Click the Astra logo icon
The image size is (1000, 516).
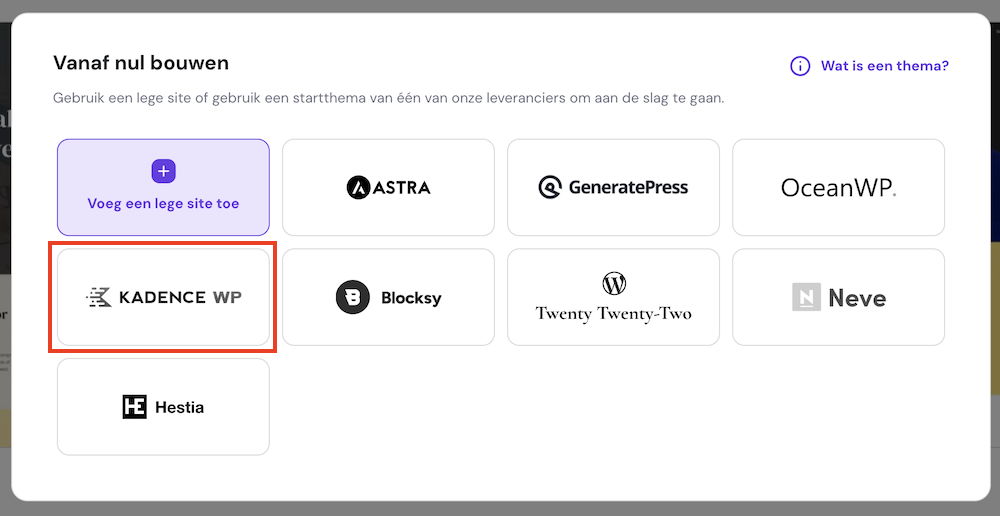[359, 187]
